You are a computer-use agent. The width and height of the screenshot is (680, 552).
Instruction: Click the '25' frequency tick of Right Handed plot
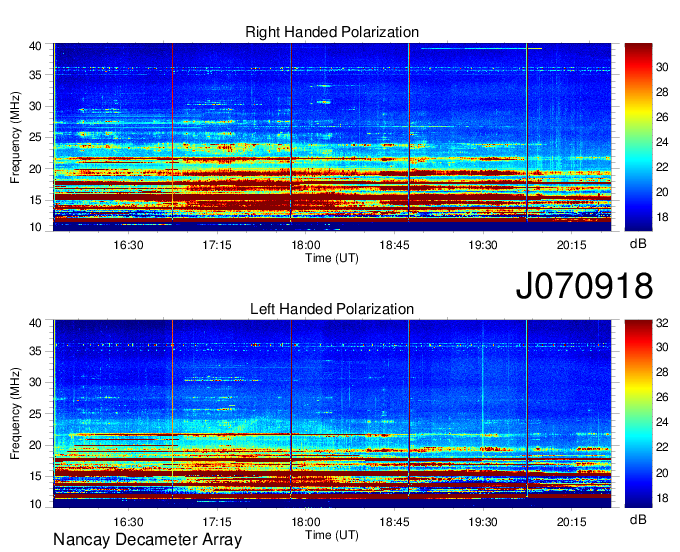(x=35, y=137)
